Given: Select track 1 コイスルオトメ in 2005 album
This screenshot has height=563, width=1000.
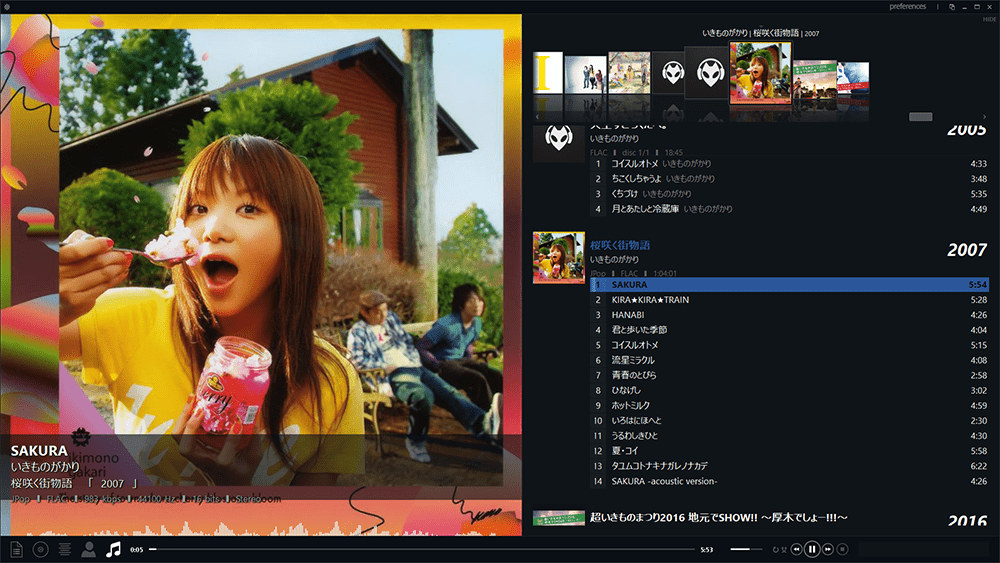Looking at the screenshot, I should (x=790, y=164).
